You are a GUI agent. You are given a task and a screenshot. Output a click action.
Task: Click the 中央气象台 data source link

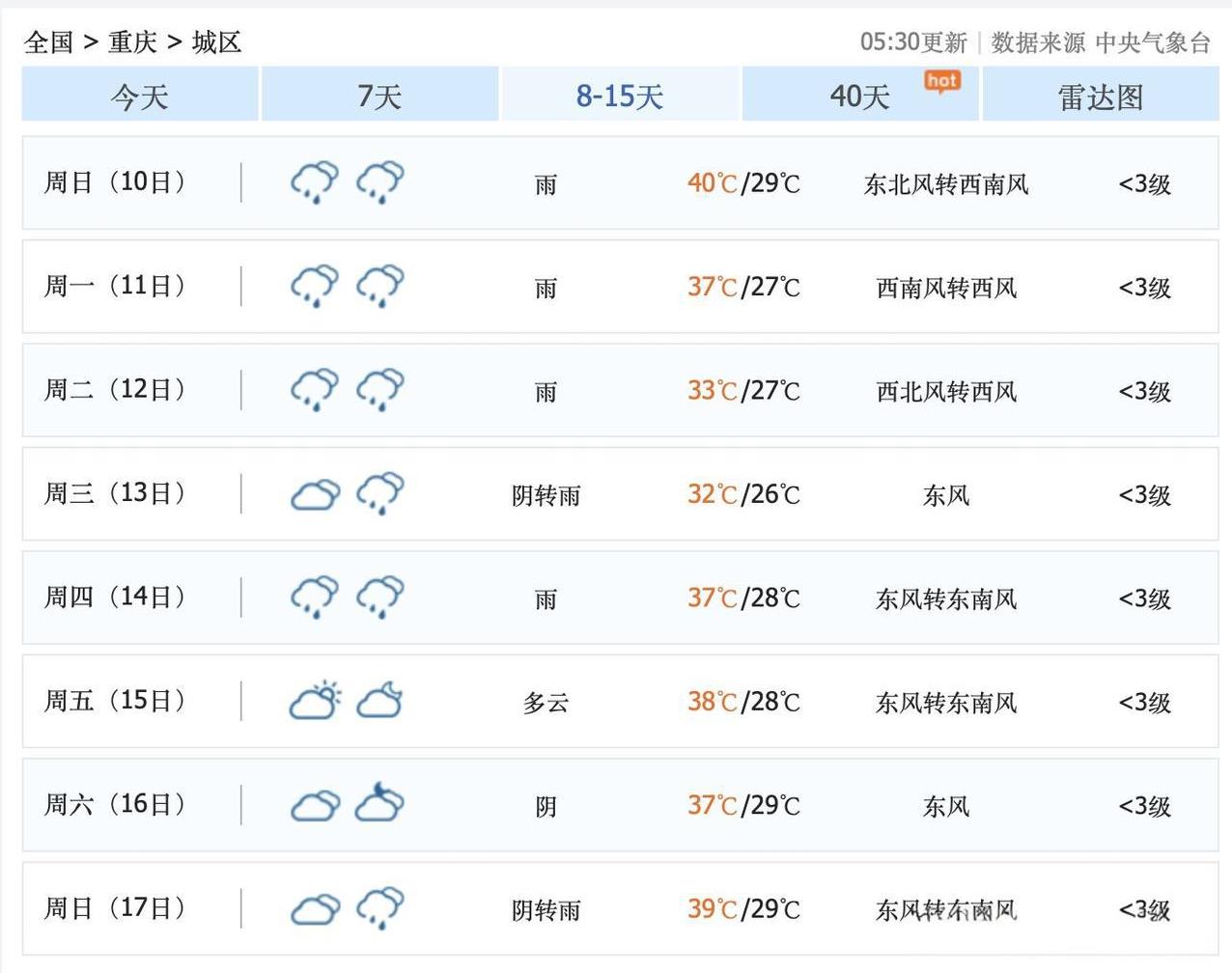click(x=1153, y=42)
